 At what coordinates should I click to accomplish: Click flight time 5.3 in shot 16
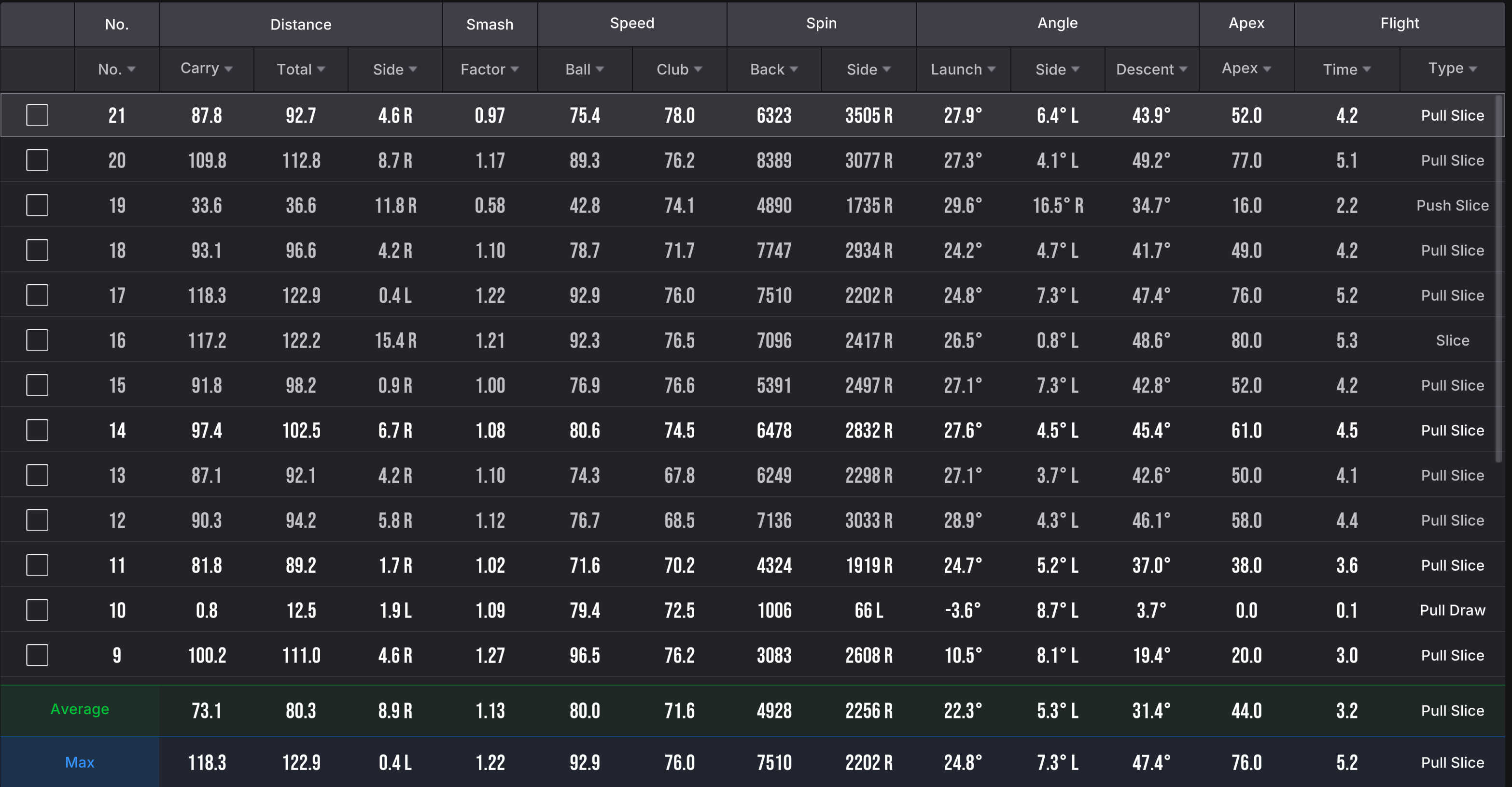click(1346, 340)
